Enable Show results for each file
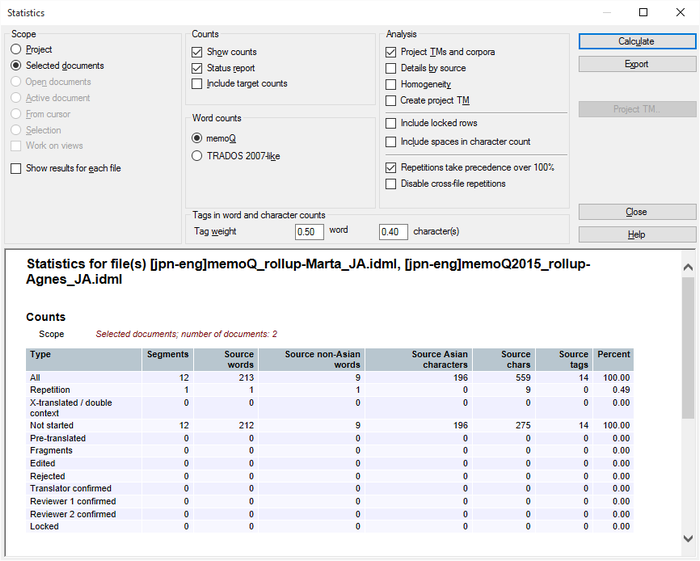Viewport: 700px width, 561px height. [16, 168]
